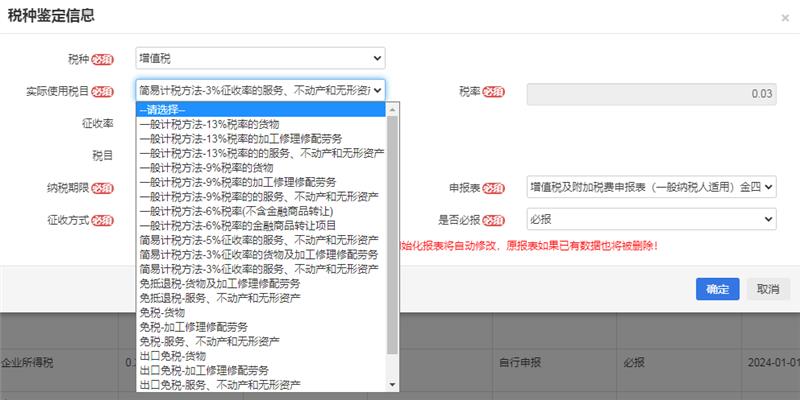Choose the 出口免税-货物 option
The image size is (800, 400).
(174, 355)
